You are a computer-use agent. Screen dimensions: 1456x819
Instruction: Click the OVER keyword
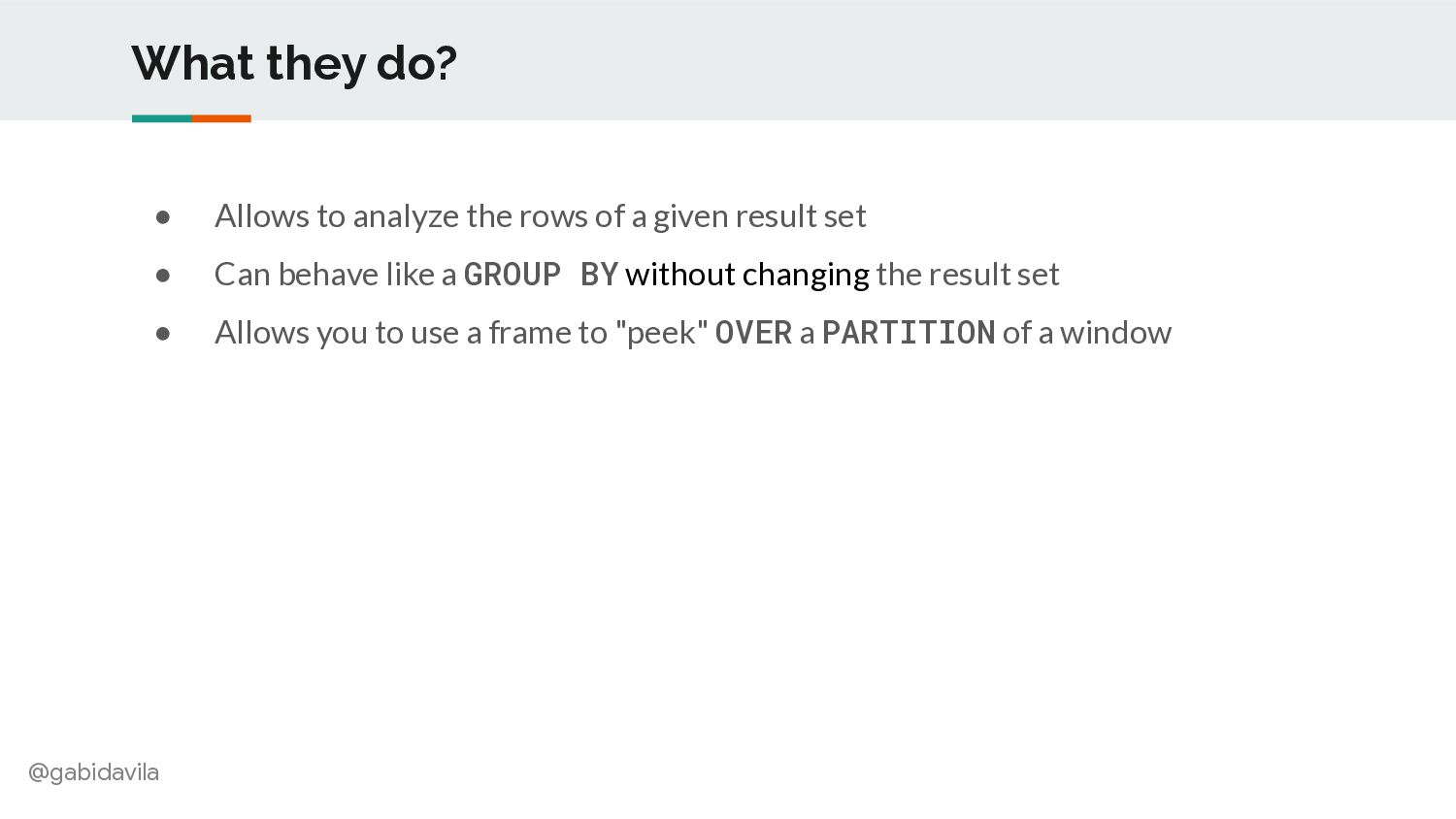753,333
